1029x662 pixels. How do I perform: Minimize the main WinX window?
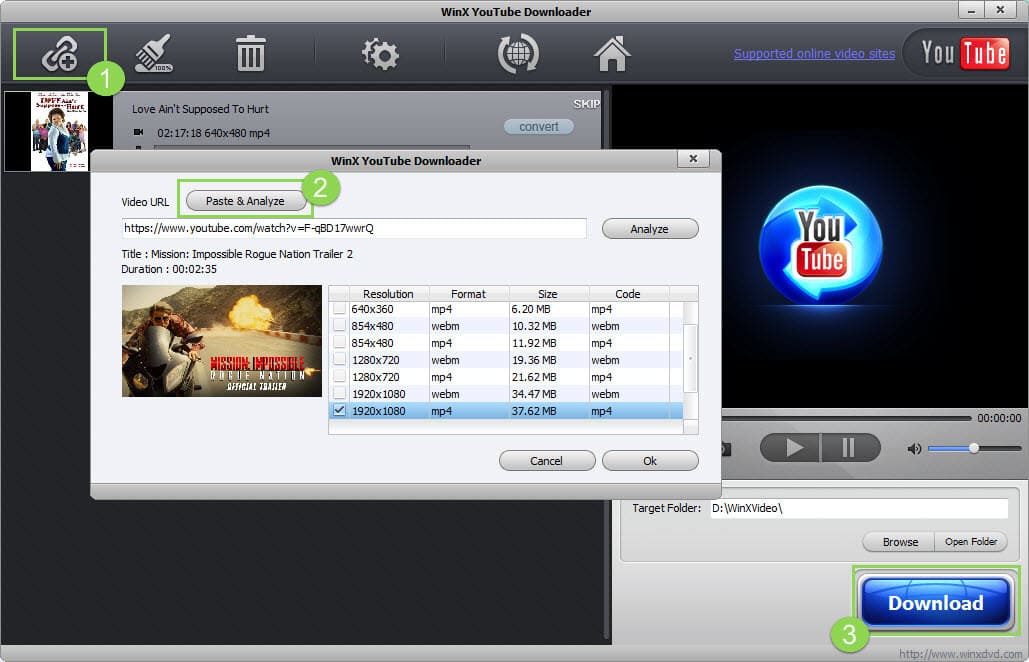point(971,10)
